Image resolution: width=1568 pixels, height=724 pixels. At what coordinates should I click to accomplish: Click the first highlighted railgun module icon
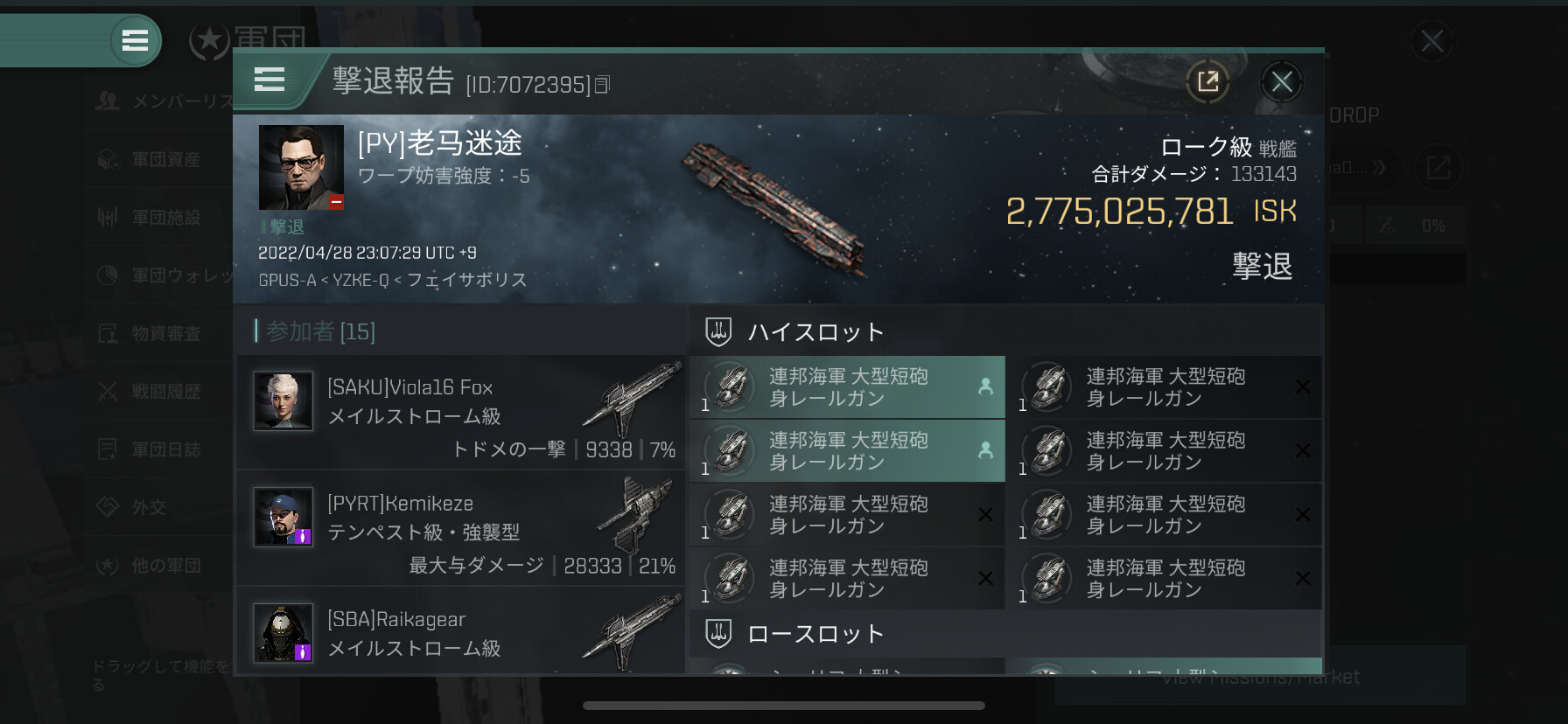(731, 386)
